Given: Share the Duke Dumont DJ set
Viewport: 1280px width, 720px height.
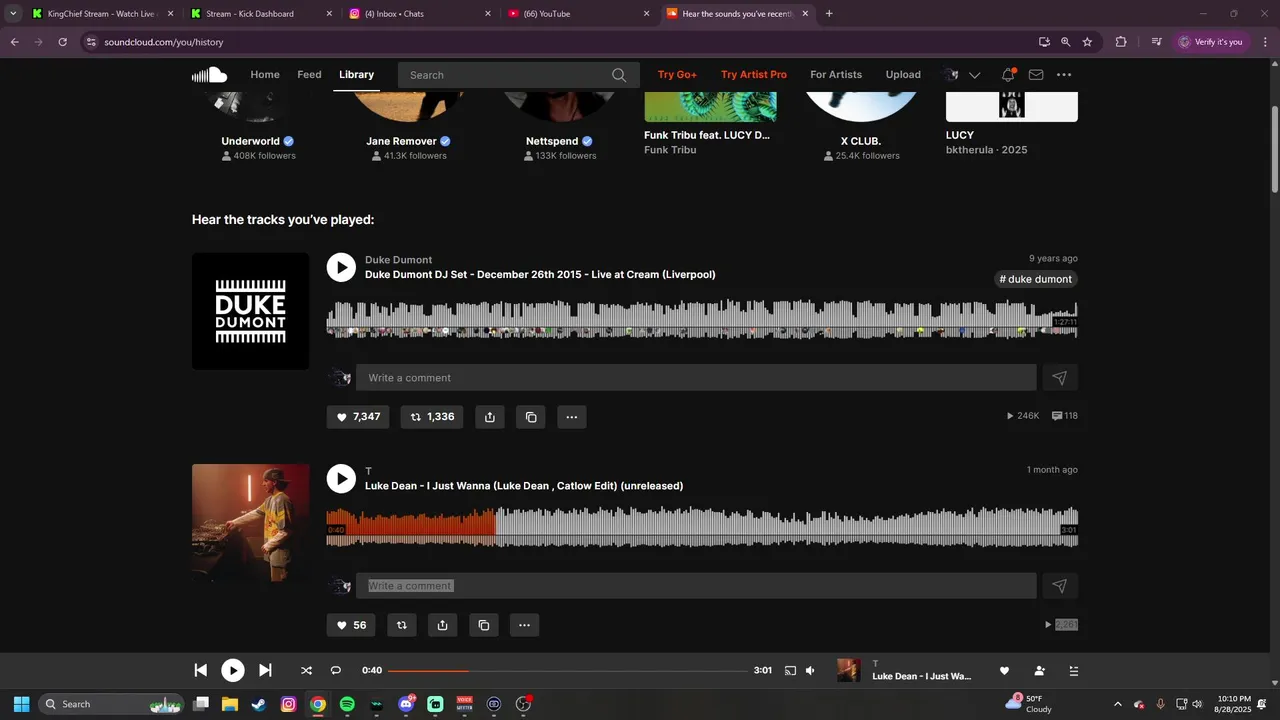Looking at the screenshot, I should coord(490,417).
